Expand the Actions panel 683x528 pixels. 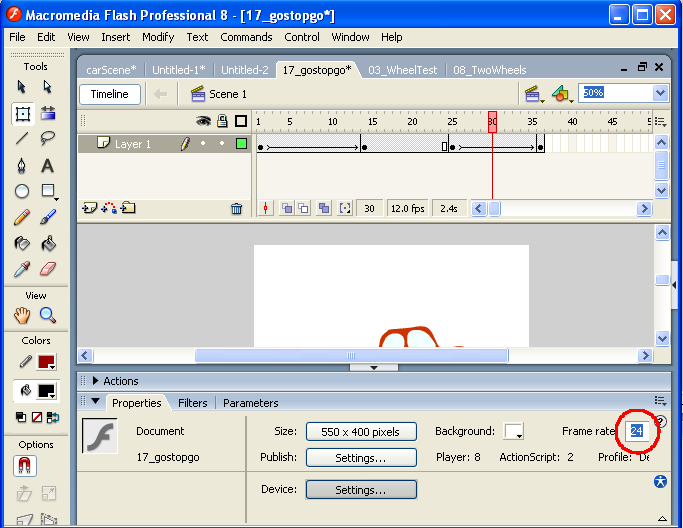click(96, 381)
